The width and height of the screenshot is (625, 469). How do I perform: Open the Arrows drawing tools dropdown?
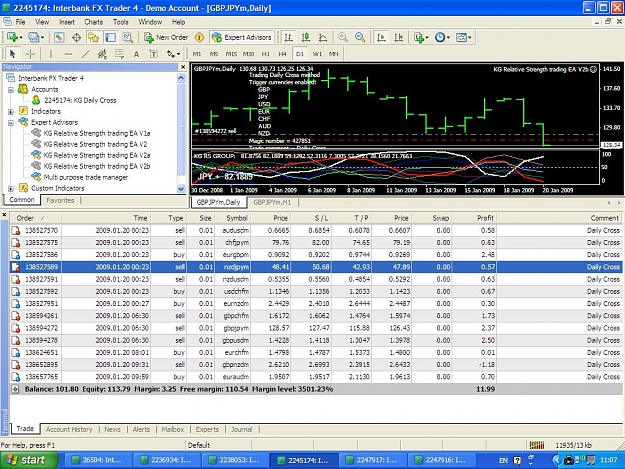pos(173,53)
